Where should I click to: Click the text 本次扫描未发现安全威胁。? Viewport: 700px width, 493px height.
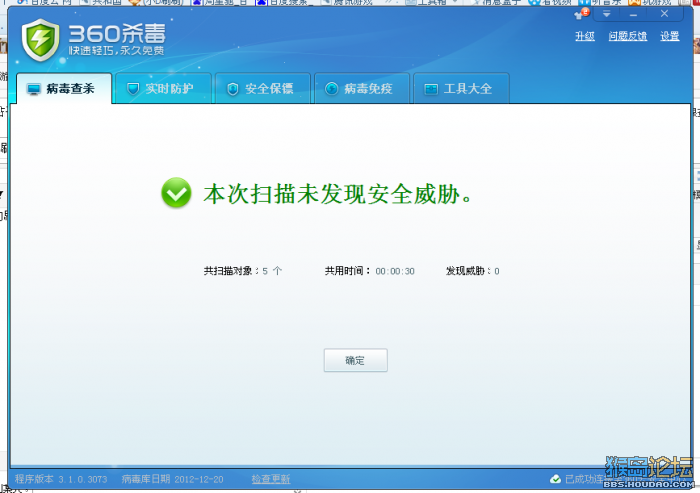pyautogui.click(x=338, y=194)
